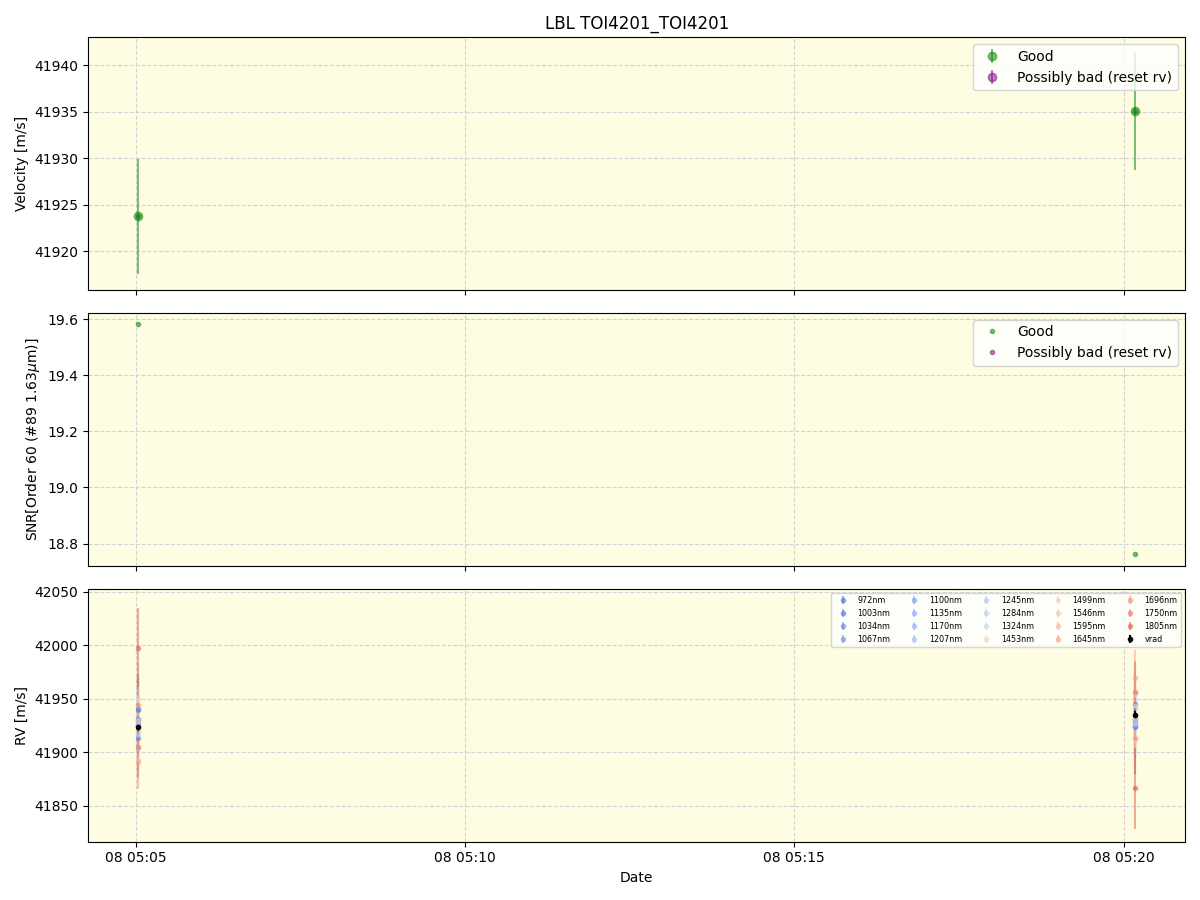Click the 1324nm legend marker
The height and width of the screenshot is (900, 1200).
coord(987,626)
